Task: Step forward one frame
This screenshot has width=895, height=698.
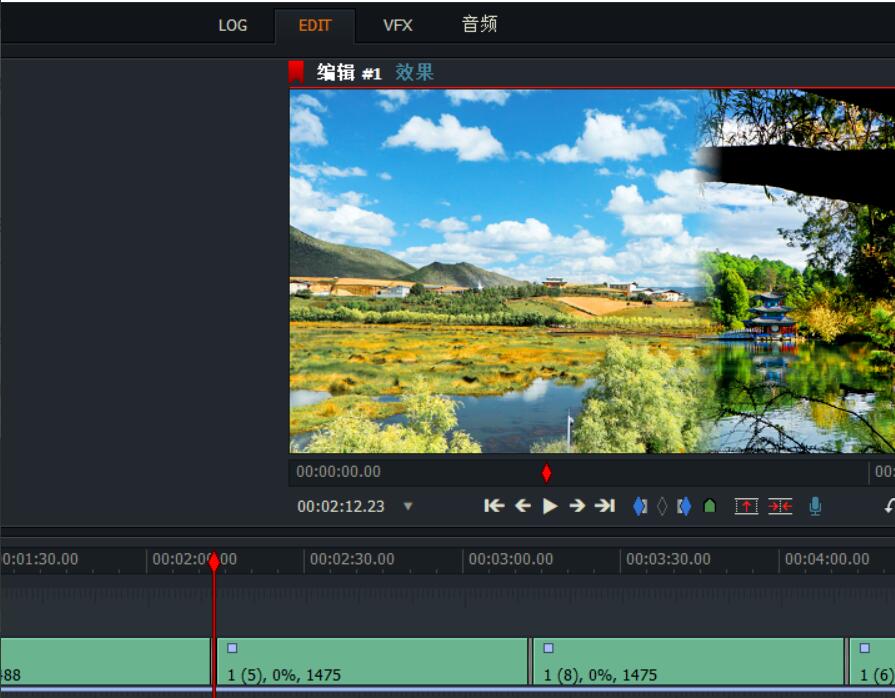Action: coord(577,506)
